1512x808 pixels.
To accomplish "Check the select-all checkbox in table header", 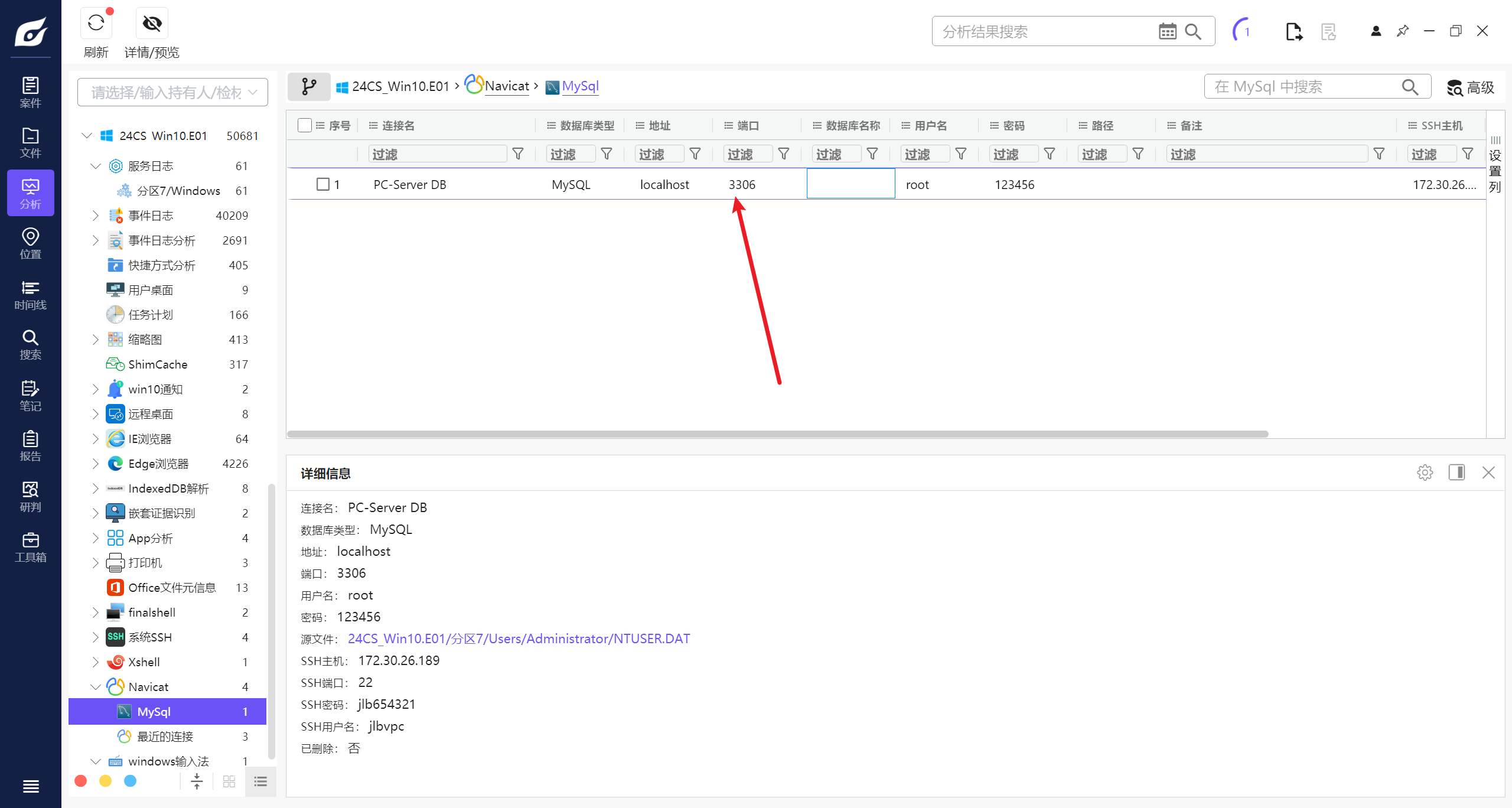I will pos(305,125).
